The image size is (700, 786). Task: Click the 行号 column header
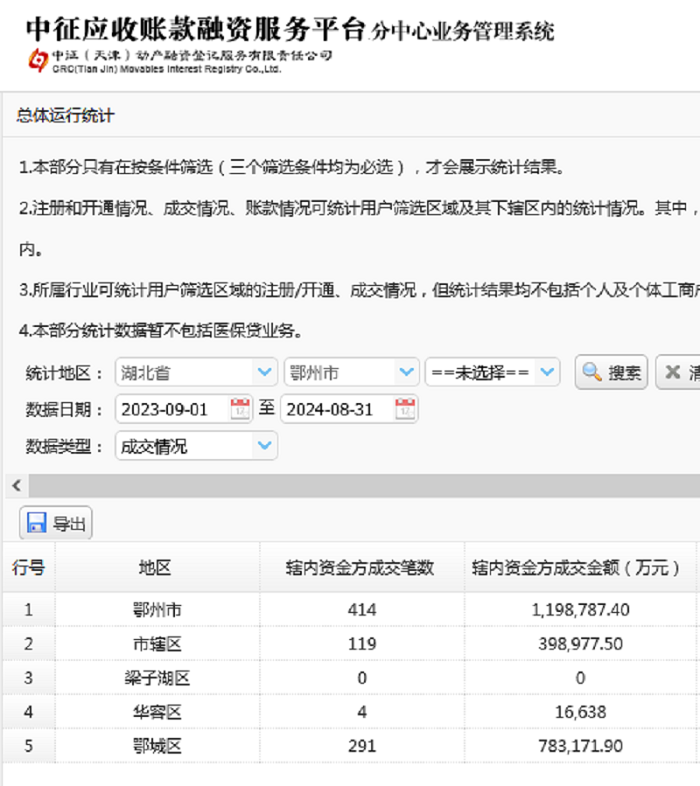point(29,567)
